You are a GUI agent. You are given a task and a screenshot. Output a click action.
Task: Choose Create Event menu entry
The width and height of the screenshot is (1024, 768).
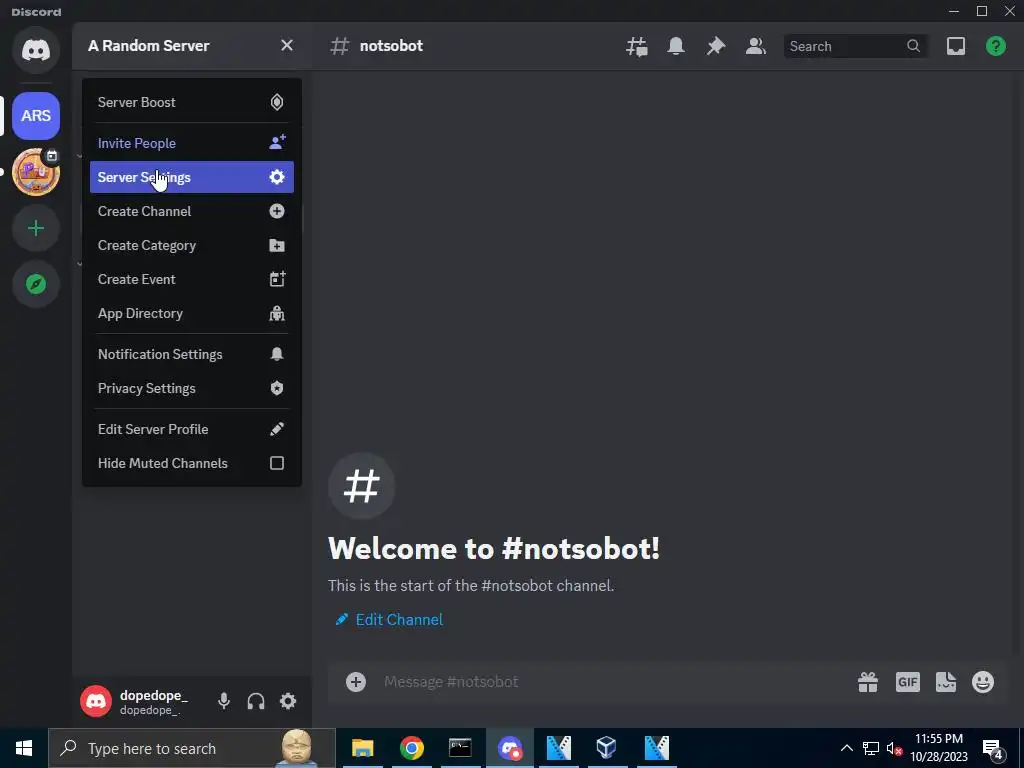191,279
